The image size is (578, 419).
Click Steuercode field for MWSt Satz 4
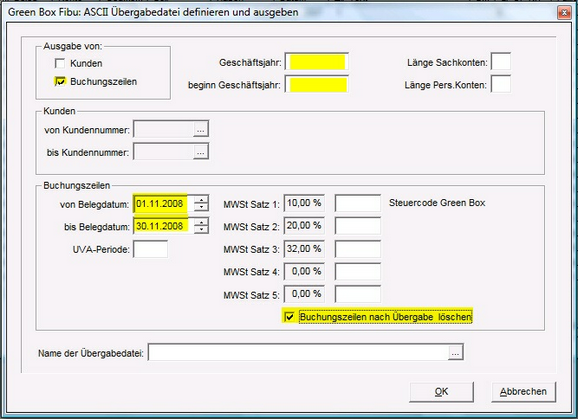pos(358,272)
